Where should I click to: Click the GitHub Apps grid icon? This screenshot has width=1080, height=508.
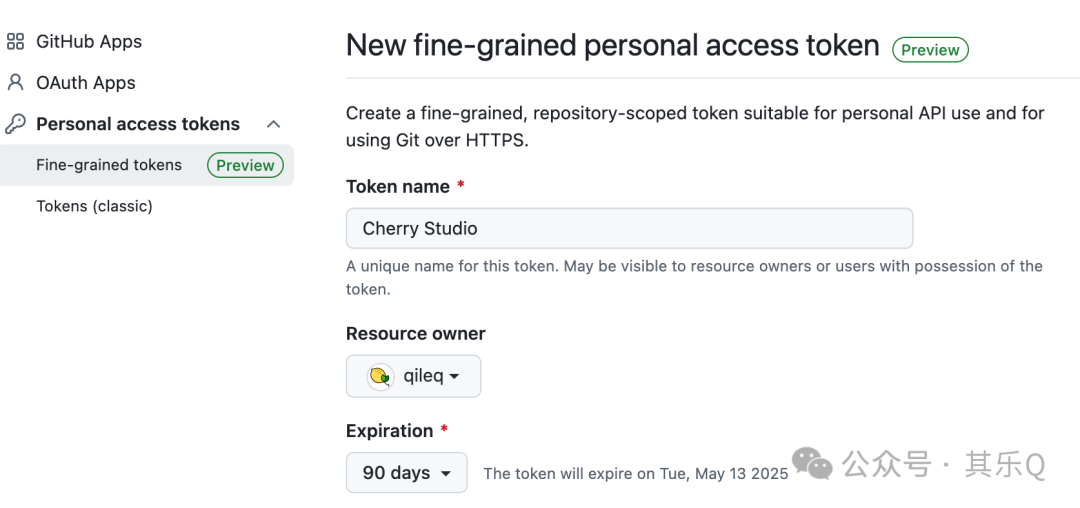click(15, 42)
